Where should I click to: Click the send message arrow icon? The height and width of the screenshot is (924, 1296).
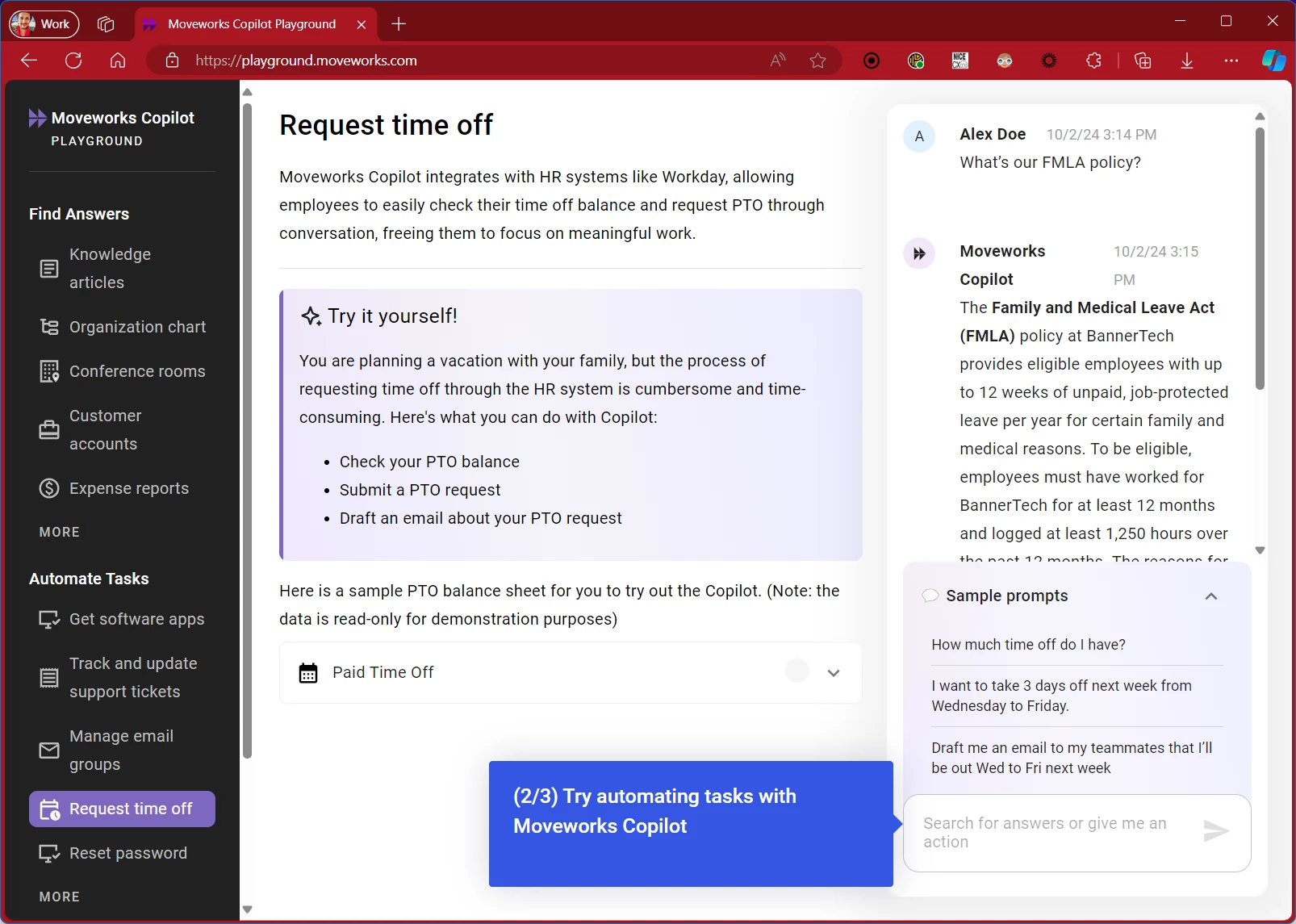pyautogui.click(x=1216, y=831)
